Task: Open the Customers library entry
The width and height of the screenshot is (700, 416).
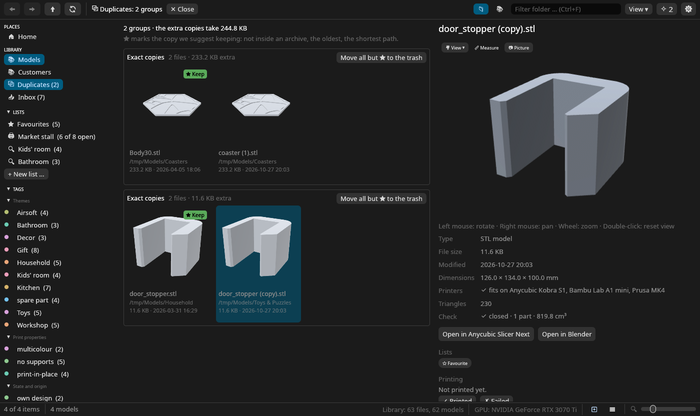Action: click(29, 72)
